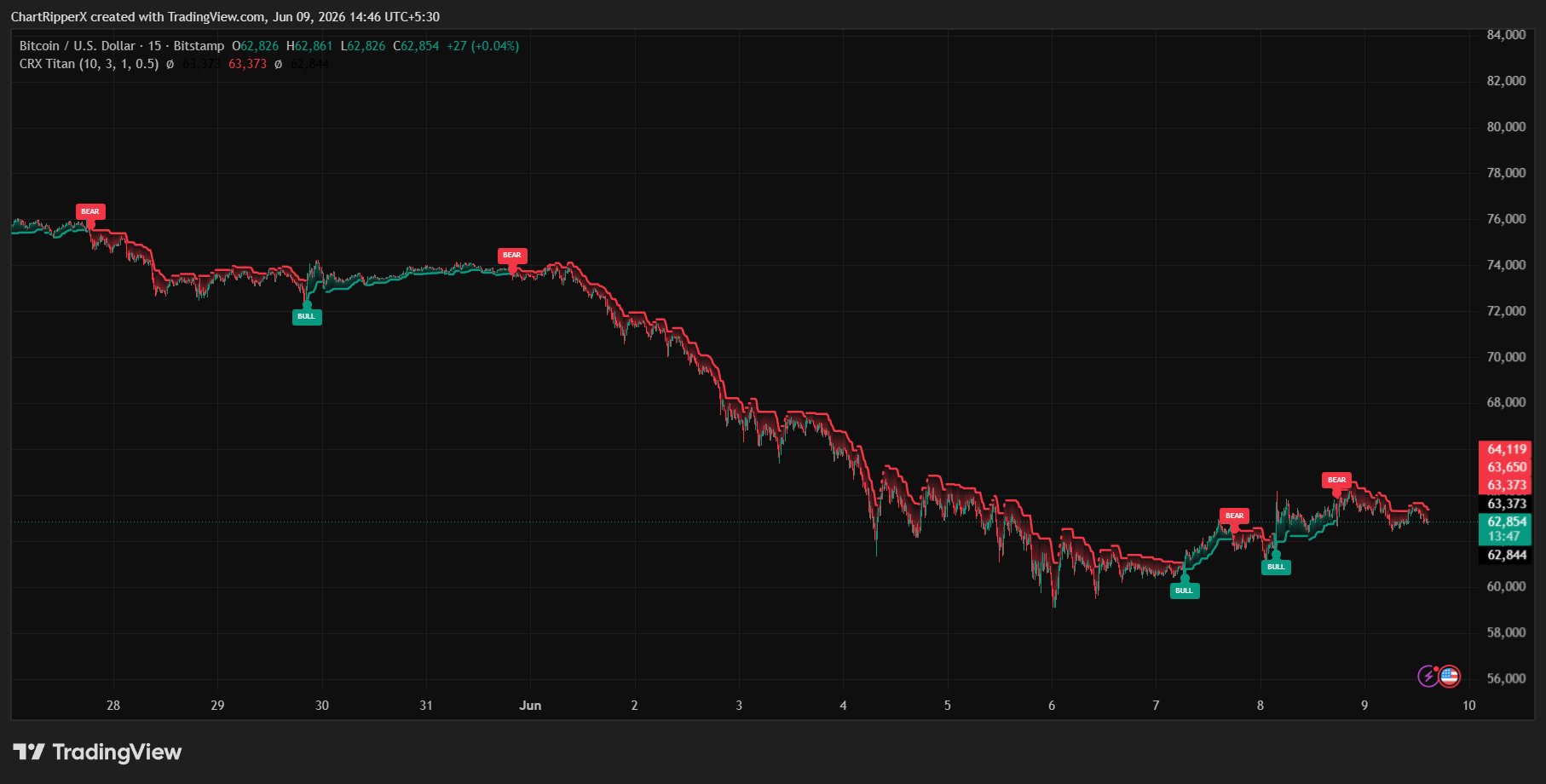Click the Jun month label on time axis
The image size is (1546, 784).
[x=530, y=706]
